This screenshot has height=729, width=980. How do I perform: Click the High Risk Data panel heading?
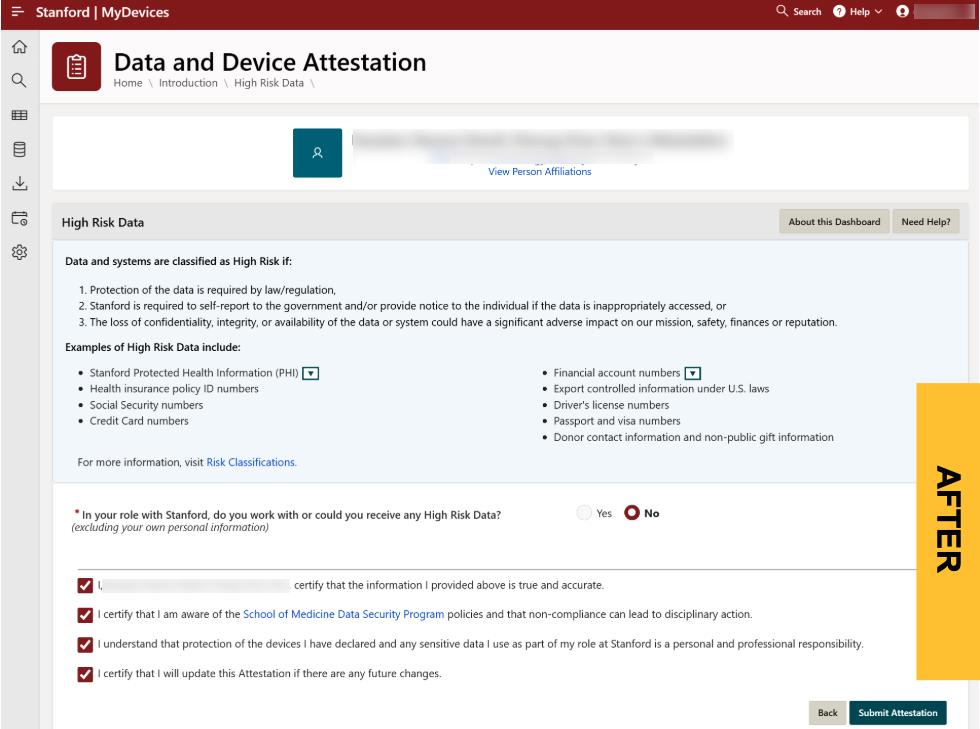102,223
